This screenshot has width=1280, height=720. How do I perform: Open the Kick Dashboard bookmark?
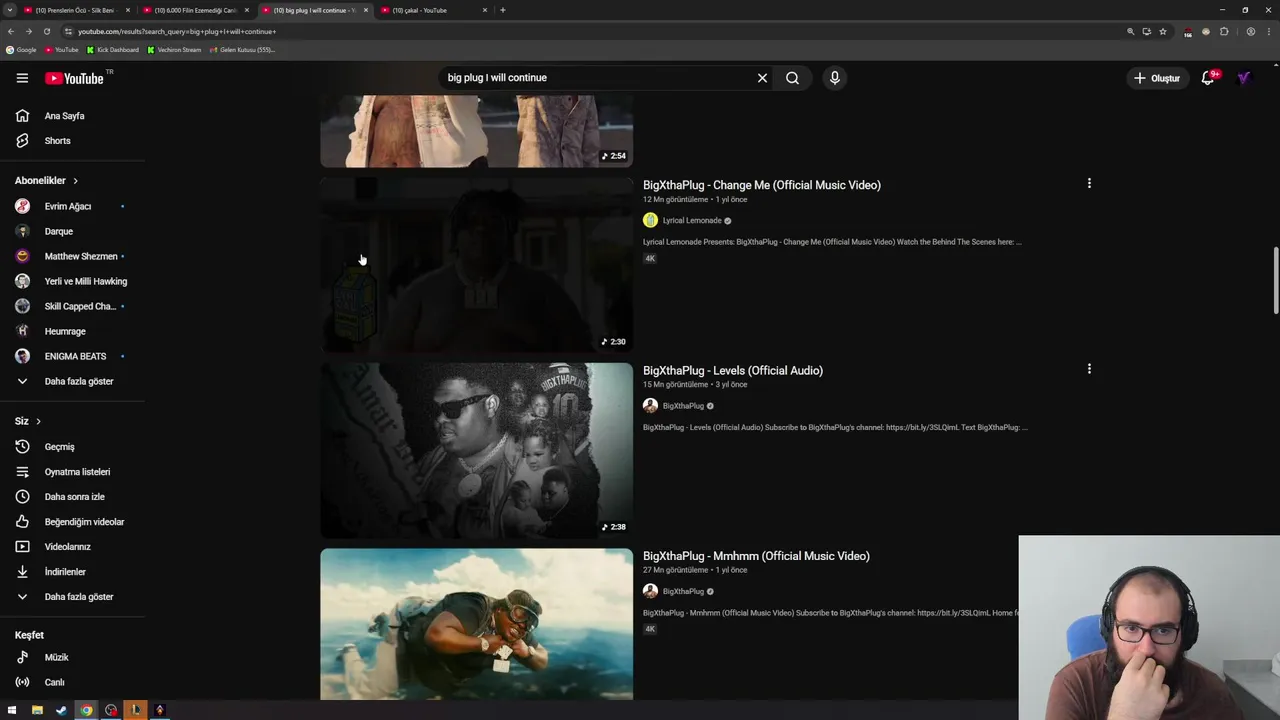[x=113, y=50]
